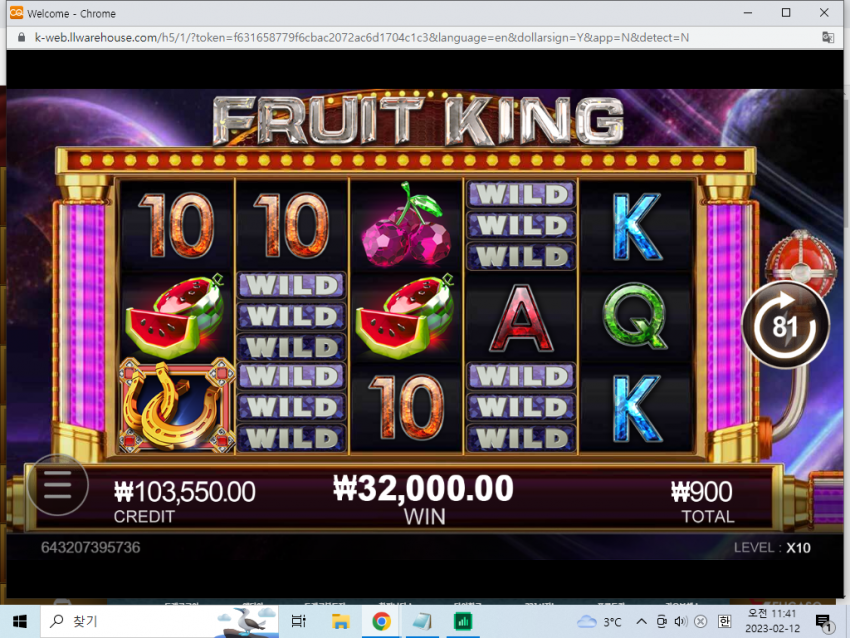Open the hamburger menu button
The height and width of the screenshot is (638, 850).
[x=57, y=485]
